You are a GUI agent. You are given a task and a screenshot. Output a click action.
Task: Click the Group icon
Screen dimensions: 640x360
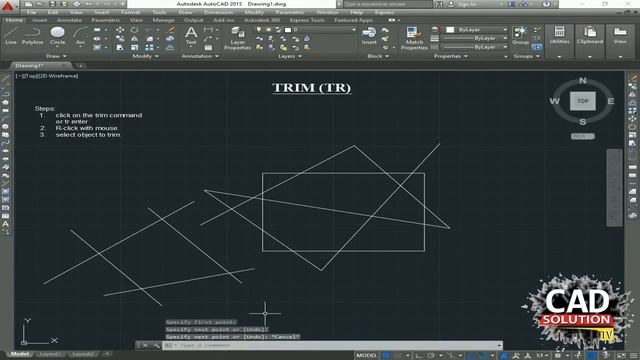(x=520, y=36)
